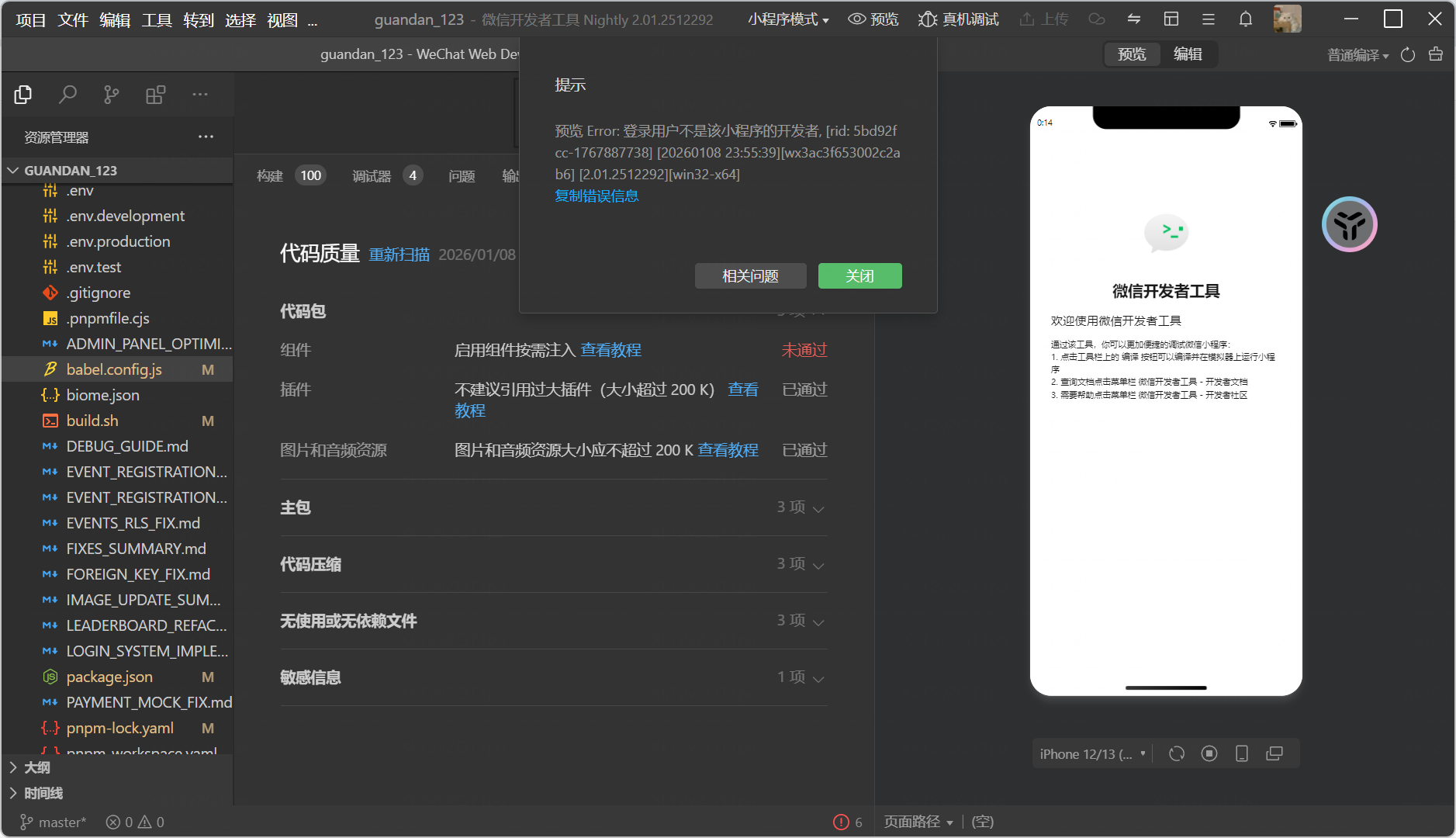Rotate the simulator with the refresh icon
This screenshot has width=1456, height=838.
point(1177,753)
